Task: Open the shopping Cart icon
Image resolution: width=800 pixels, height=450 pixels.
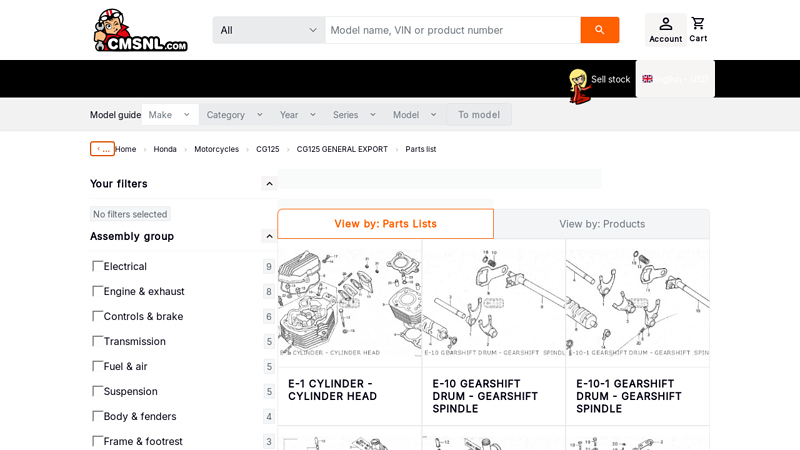Action: pos(698,30)
